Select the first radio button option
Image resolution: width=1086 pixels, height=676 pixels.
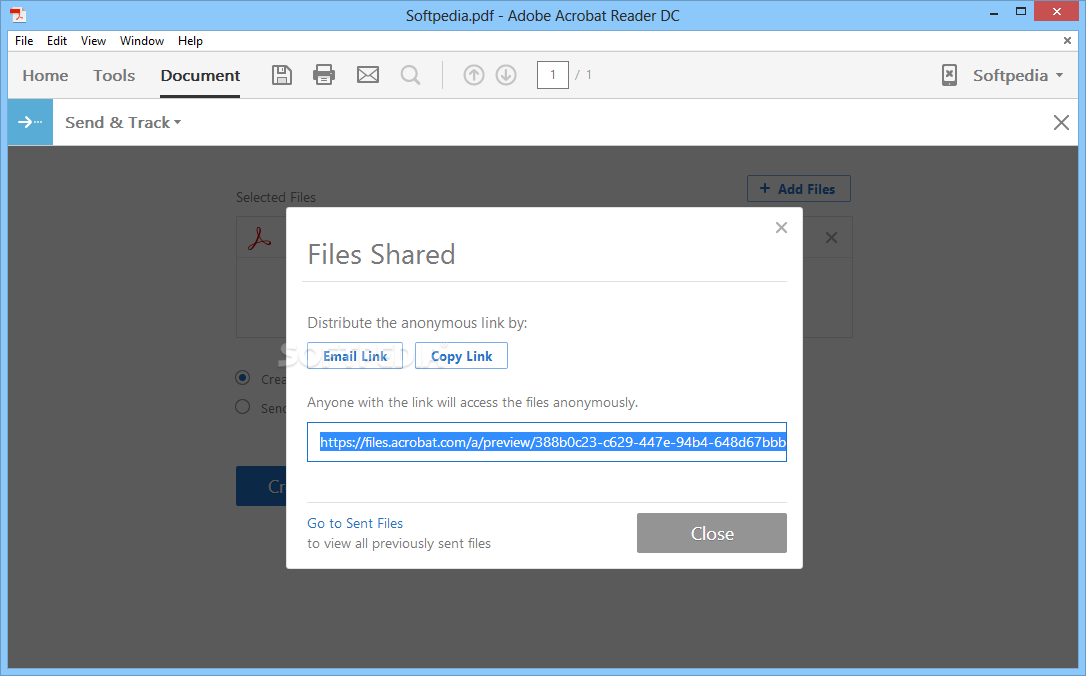coord(242,377)
